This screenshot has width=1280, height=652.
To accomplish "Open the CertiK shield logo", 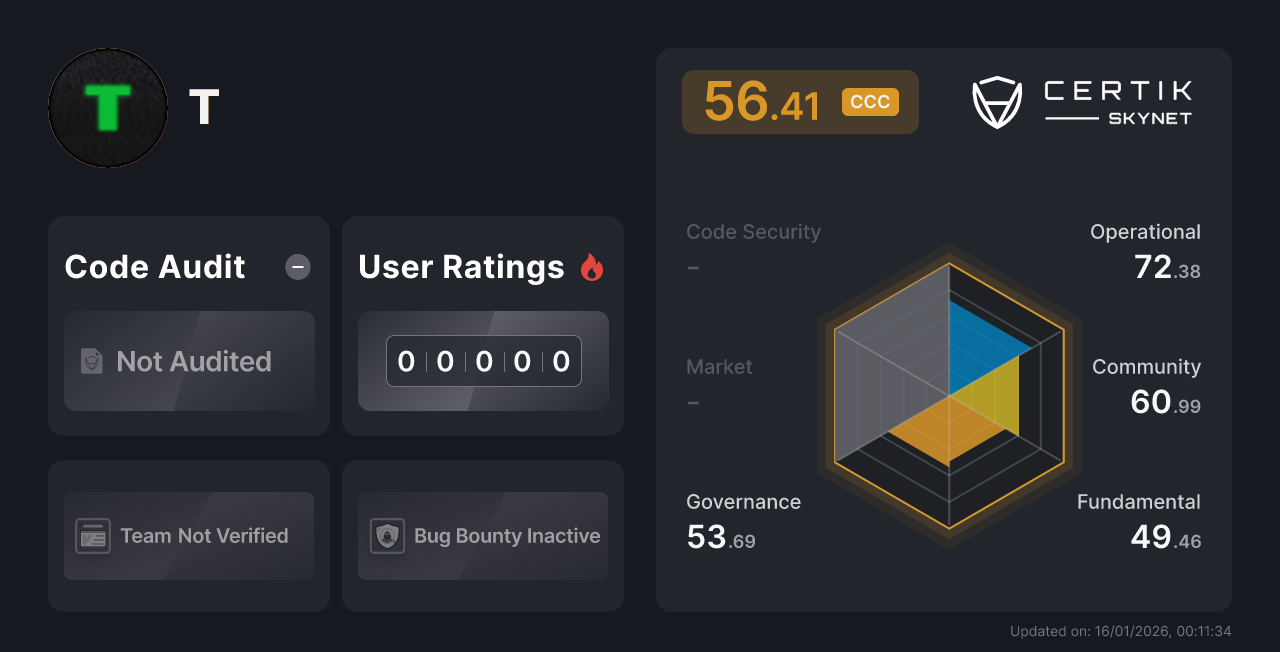I will point(996,102).
